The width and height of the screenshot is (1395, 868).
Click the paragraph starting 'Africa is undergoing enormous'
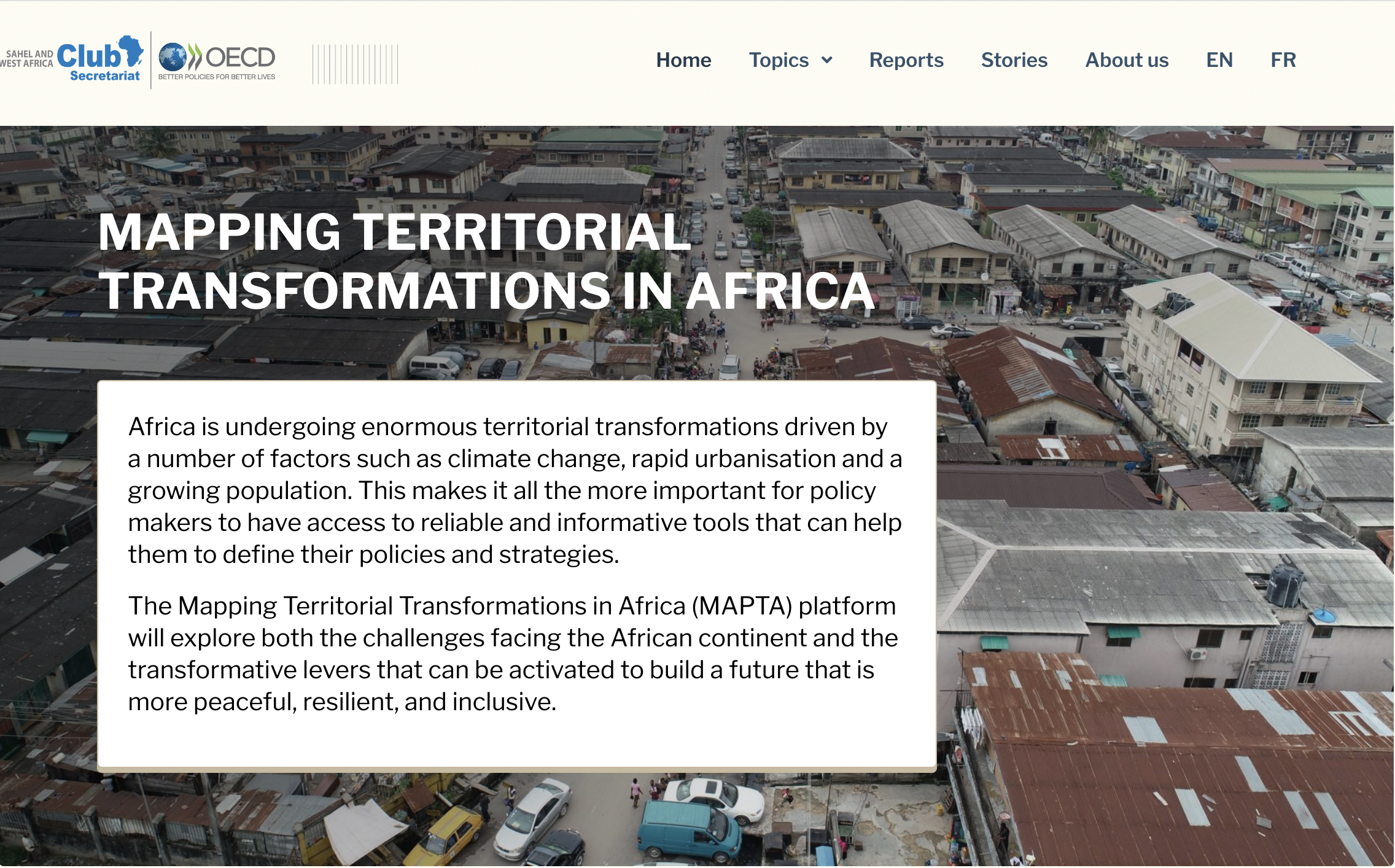(x=515, y=490)
